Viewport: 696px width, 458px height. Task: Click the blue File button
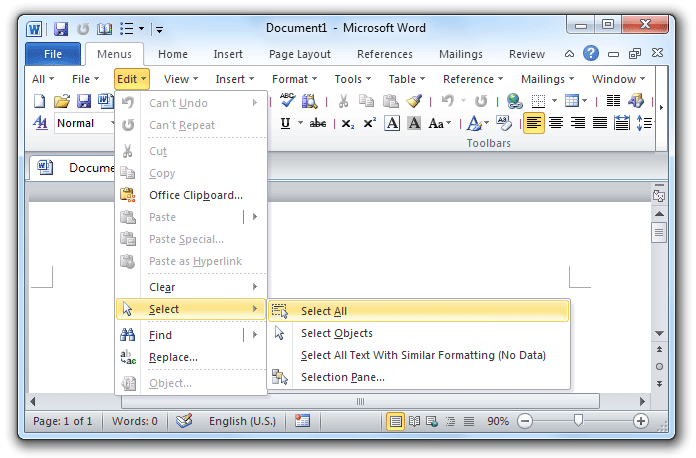click(53, 54)
